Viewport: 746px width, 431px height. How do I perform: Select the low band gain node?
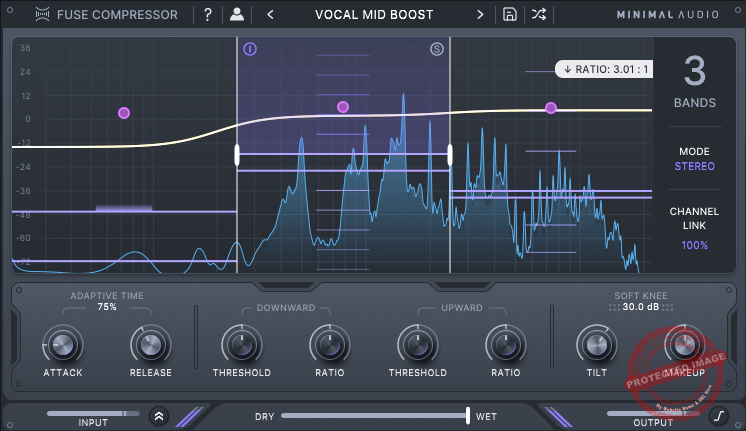click(124, 113)
